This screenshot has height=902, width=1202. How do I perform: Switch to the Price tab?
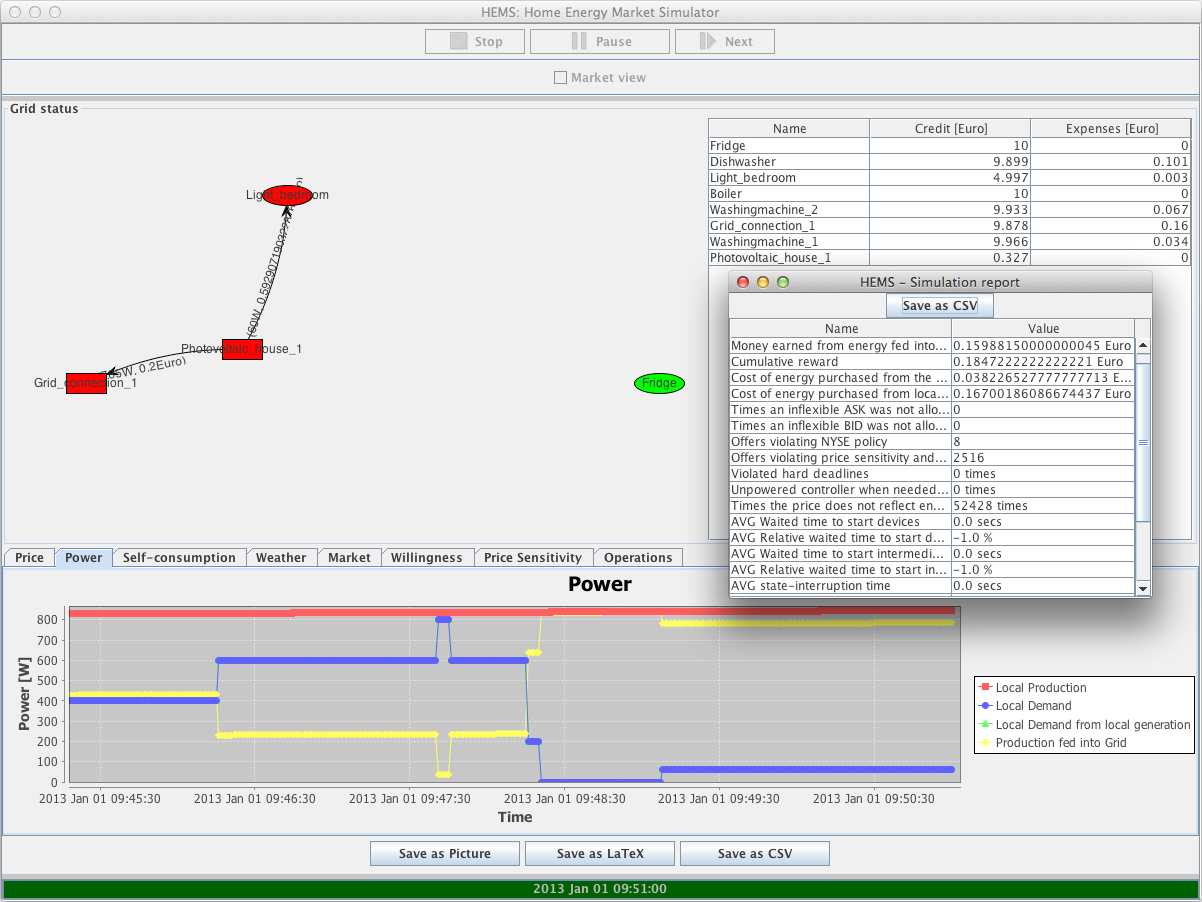(29, 558)
